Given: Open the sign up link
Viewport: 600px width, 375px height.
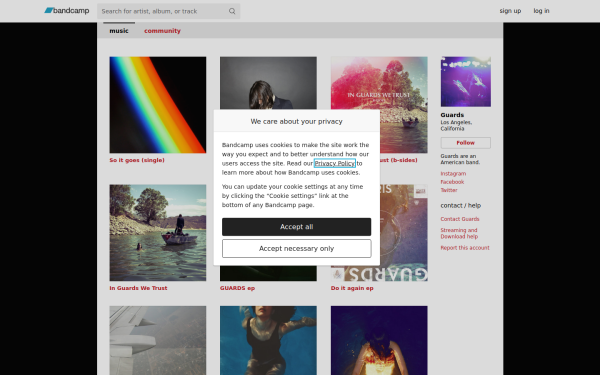Looking at the screenshot, I should coord(510,11).
